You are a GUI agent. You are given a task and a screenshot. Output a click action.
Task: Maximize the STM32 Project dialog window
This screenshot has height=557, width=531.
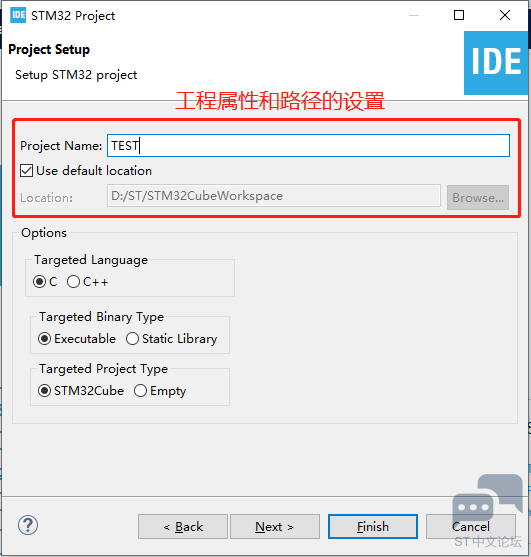tap(459, 15)
